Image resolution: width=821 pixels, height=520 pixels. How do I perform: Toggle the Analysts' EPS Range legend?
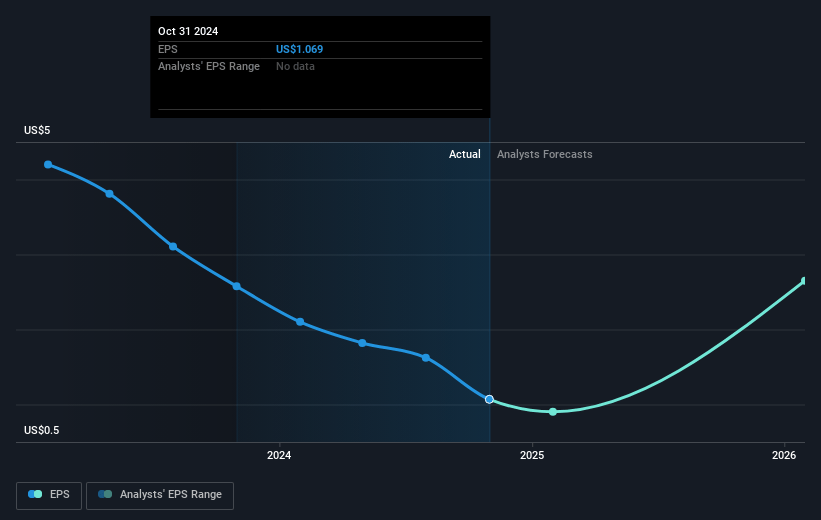coord(160,495)
